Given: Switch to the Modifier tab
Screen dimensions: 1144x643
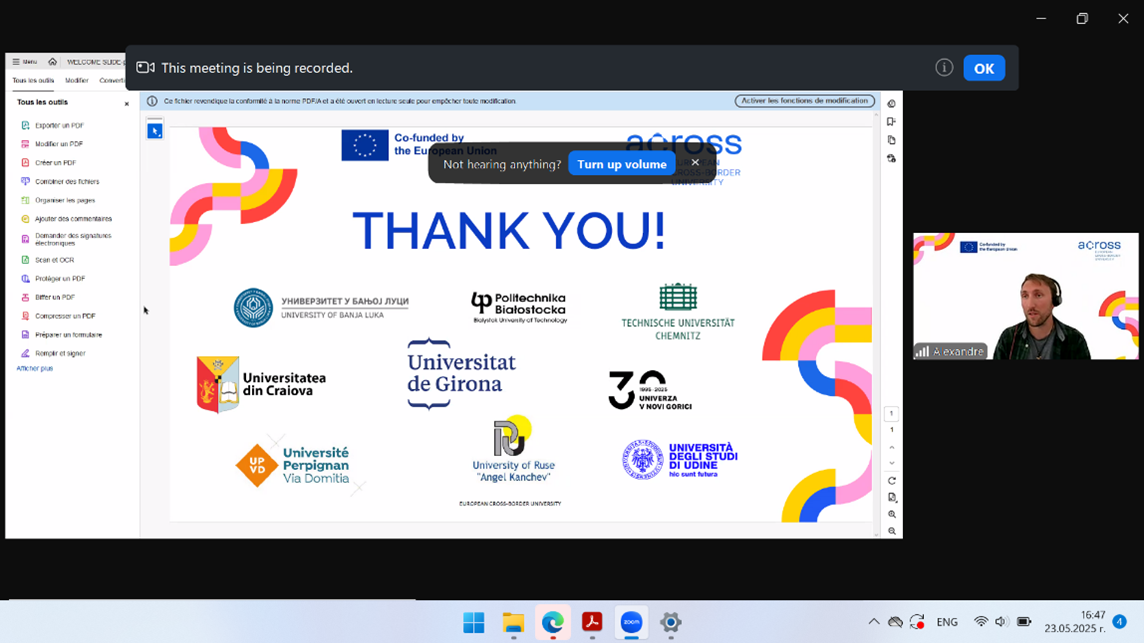Looking at the screenshot, I should (77, 81).
